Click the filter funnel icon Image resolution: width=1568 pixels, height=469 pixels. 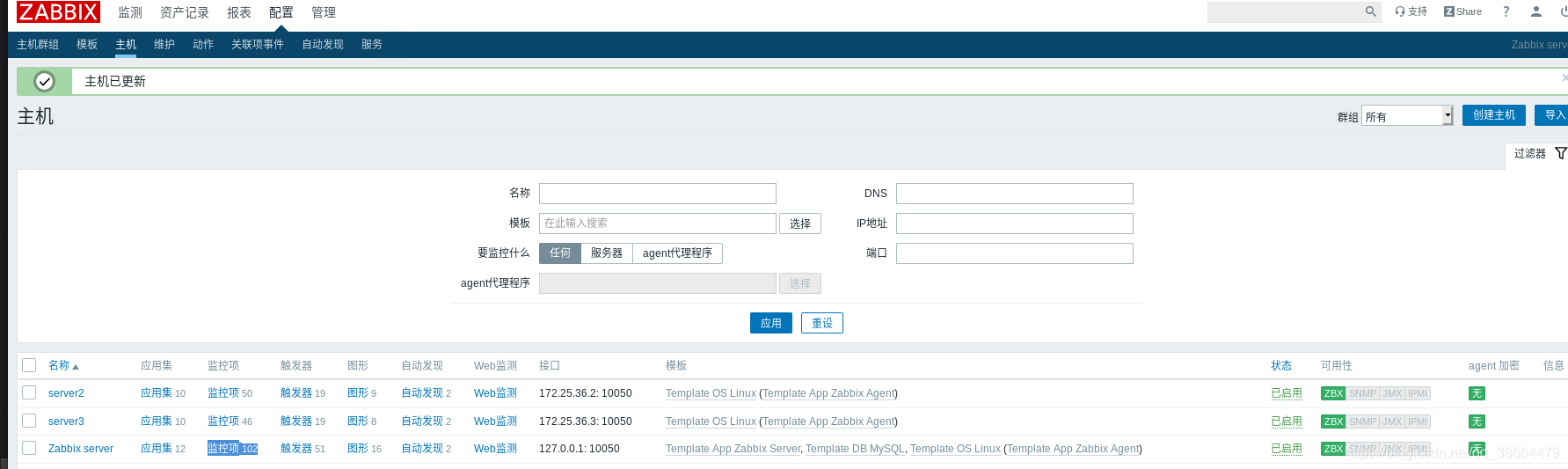[x=1561, y=153]
